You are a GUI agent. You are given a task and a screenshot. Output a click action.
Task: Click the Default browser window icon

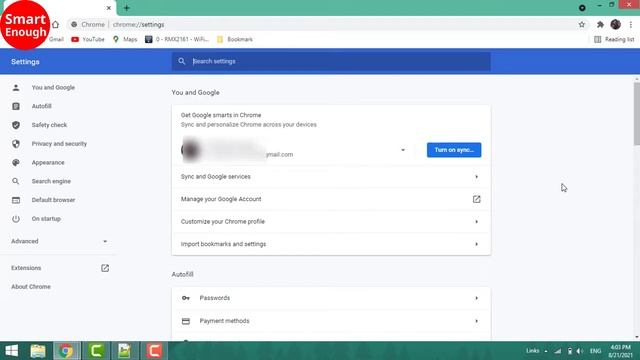pyautogui.click(x=16, y=200)
